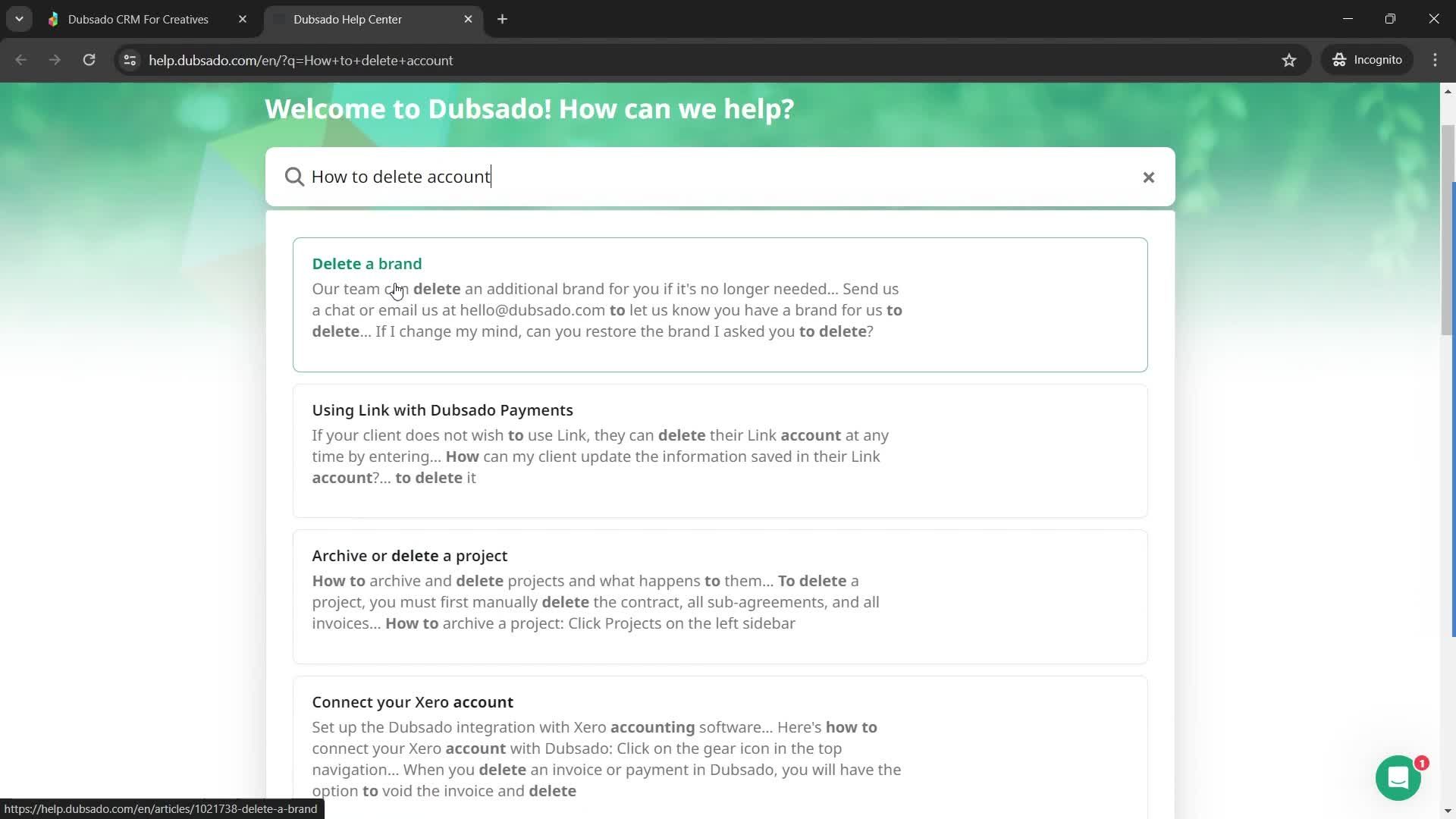The height and width of the screenshot is (819, 1456).
Task: Minimize the browser window
Action: click(x=1348, y=19)
